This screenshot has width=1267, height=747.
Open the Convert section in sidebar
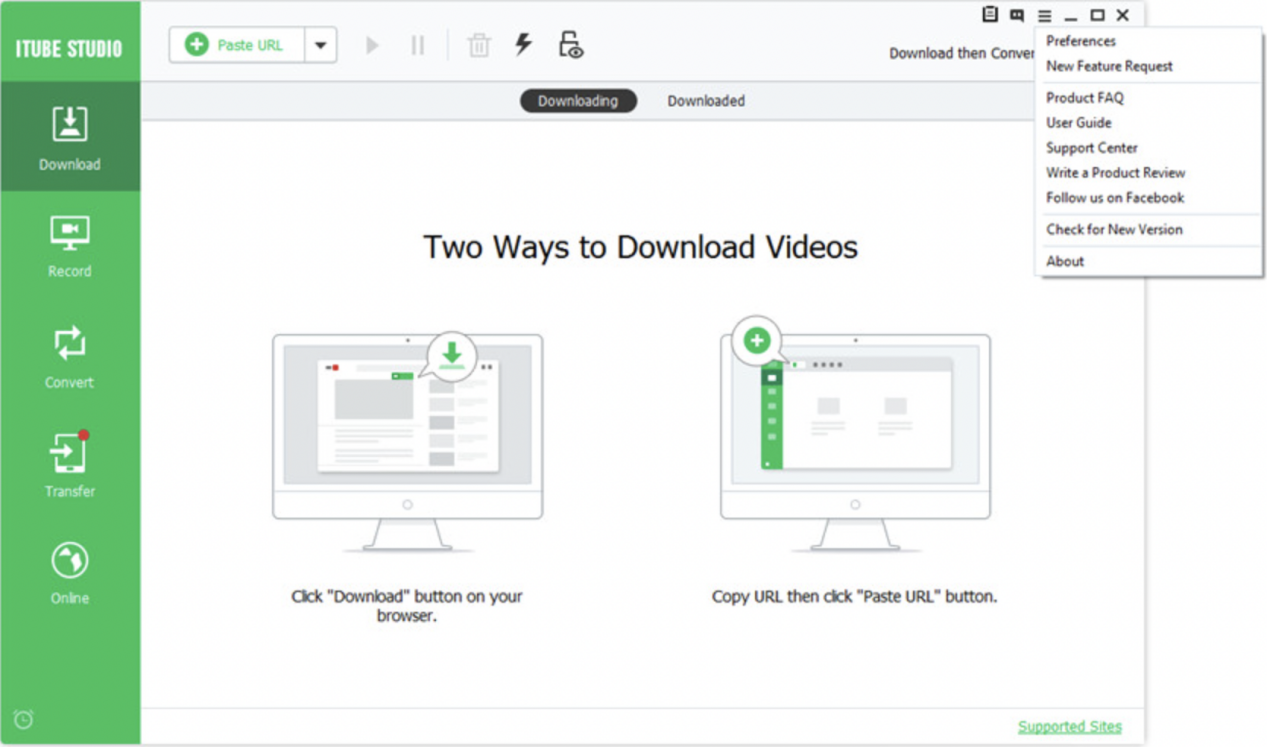tap(70, 356)
